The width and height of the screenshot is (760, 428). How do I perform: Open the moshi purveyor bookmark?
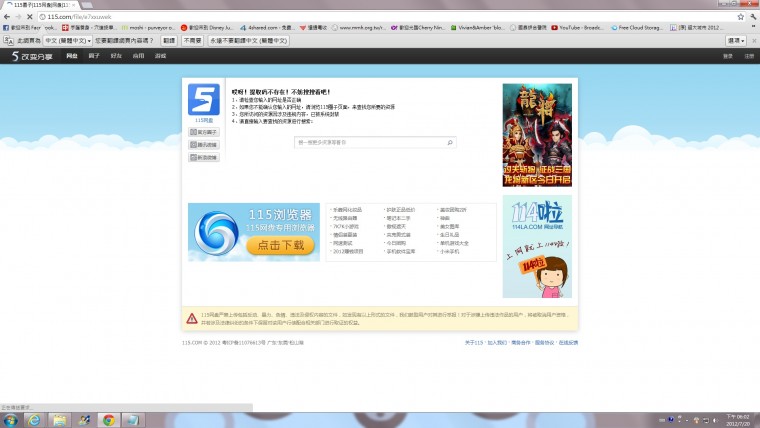coord(148,28)
